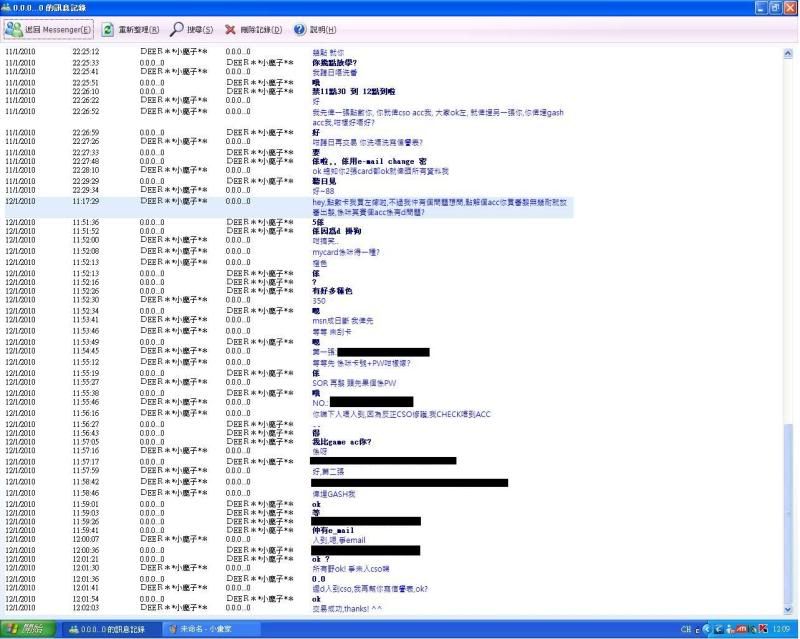
Task: Open the search tool 搜尋(S)
Action: pos(191,30)
